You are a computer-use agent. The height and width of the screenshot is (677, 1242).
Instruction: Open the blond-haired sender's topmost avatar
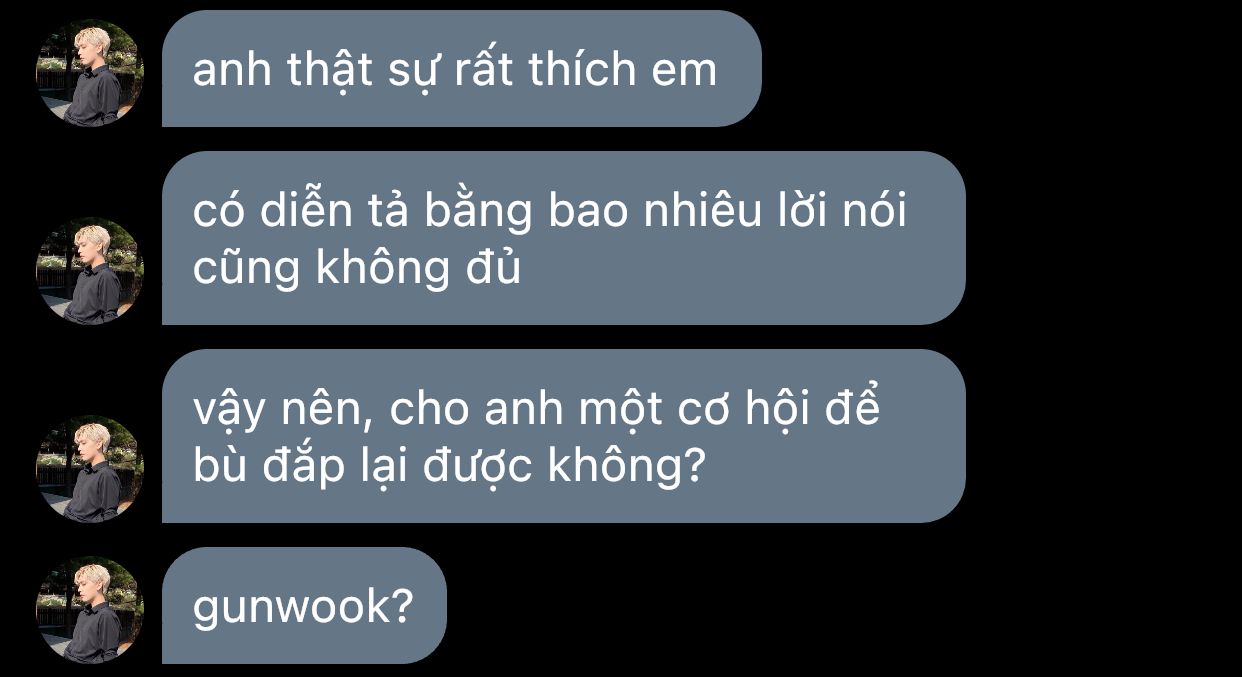click(90, 73)
